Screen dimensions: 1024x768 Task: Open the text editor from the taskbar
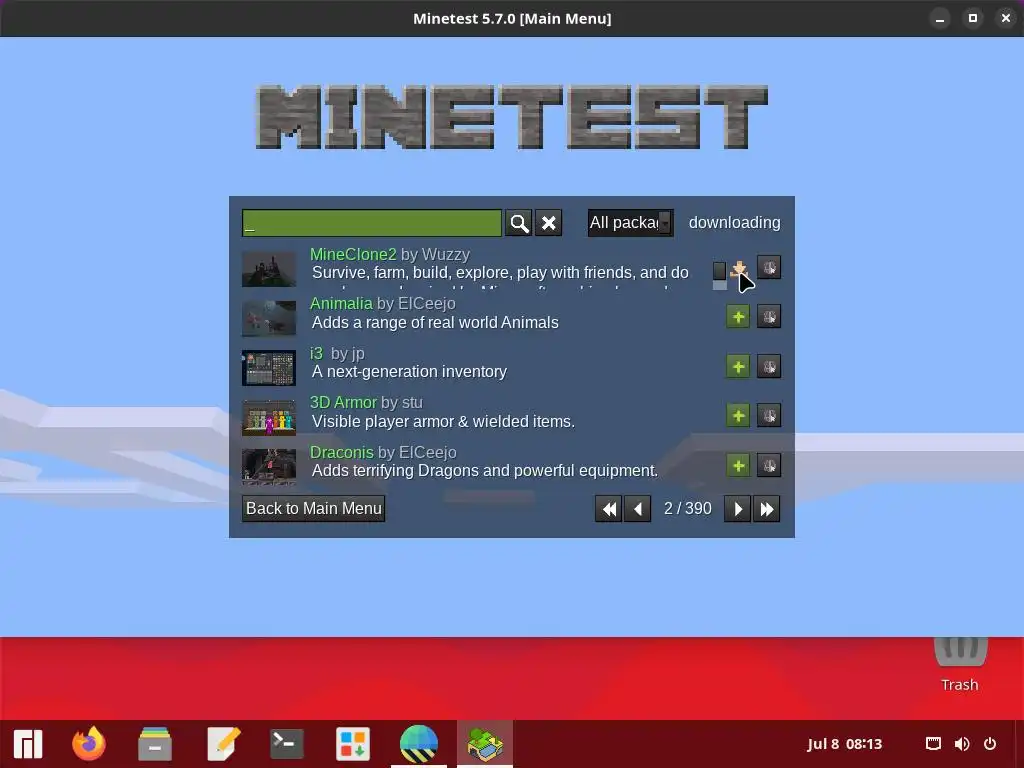[223, 744]
